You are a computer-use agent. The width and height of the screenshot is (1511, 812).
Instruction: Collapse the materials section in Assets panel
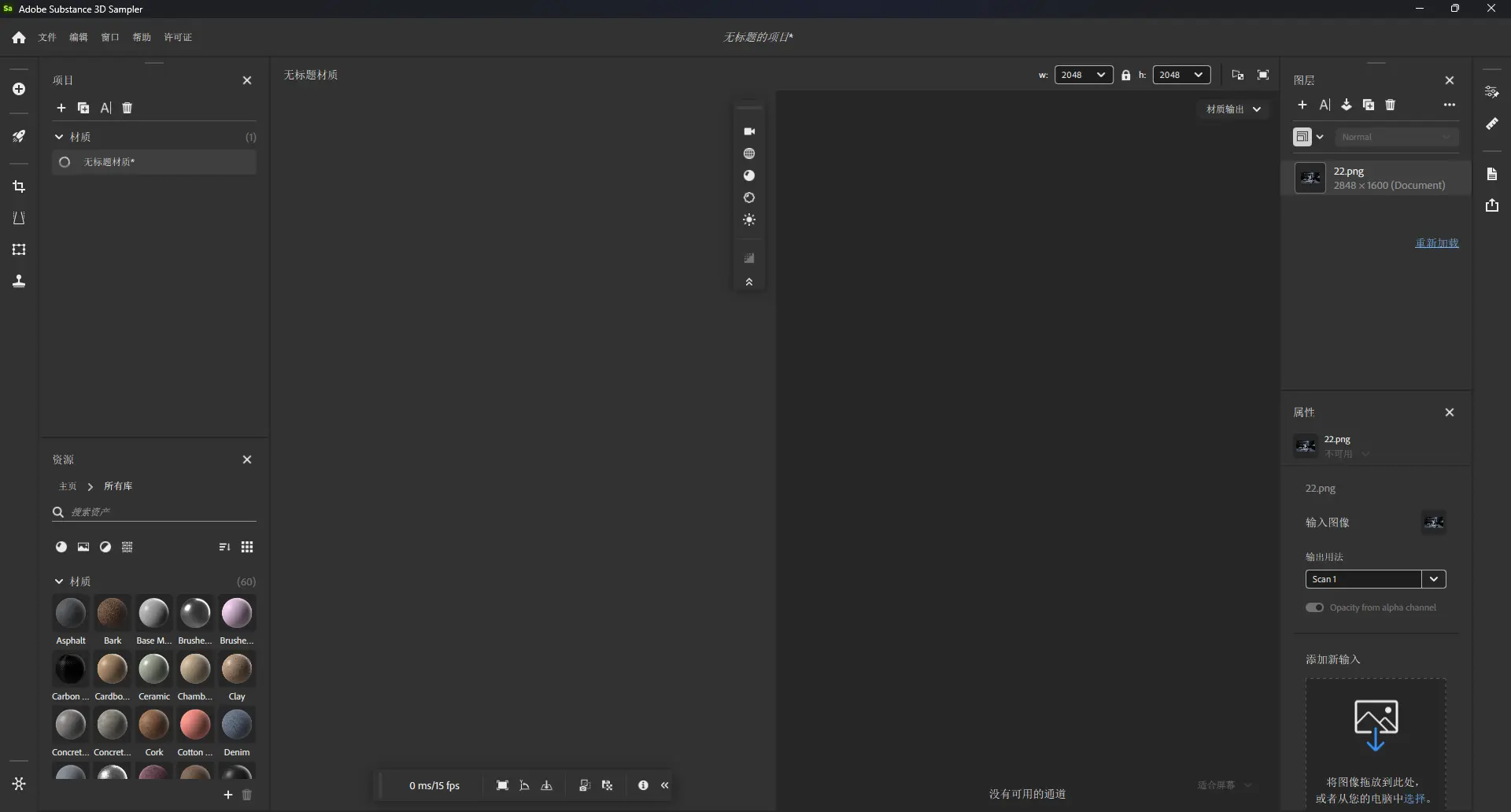click(59, 581)
